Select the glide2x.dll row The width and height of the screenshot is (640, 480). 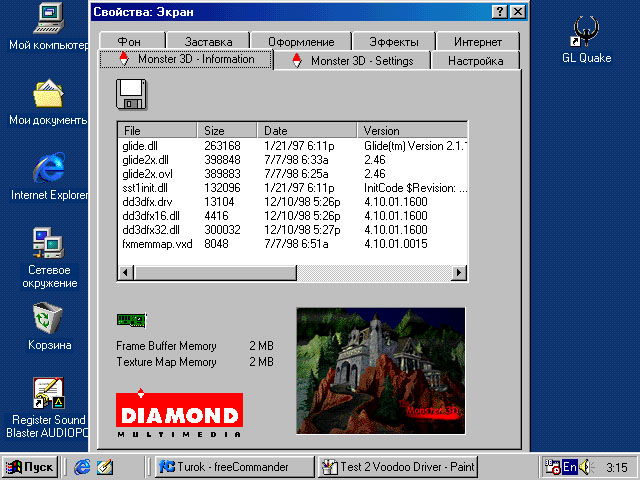[x=292, y=160]
